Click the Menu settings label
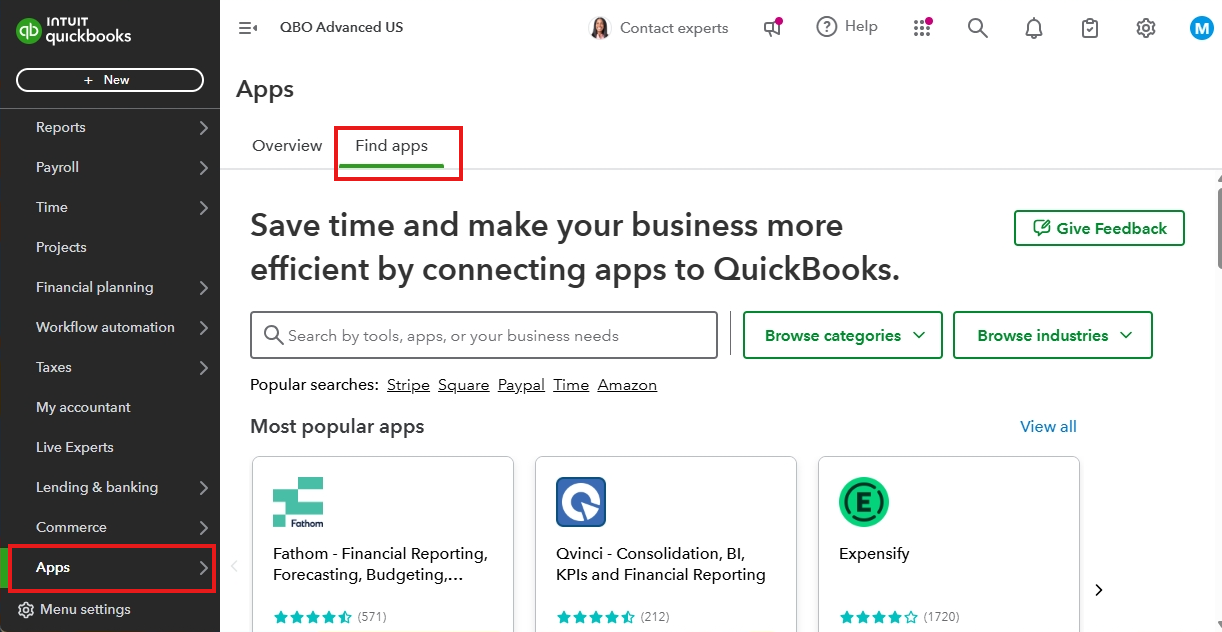The width and height of the screenshot is (1222, 632). (85, 609)
